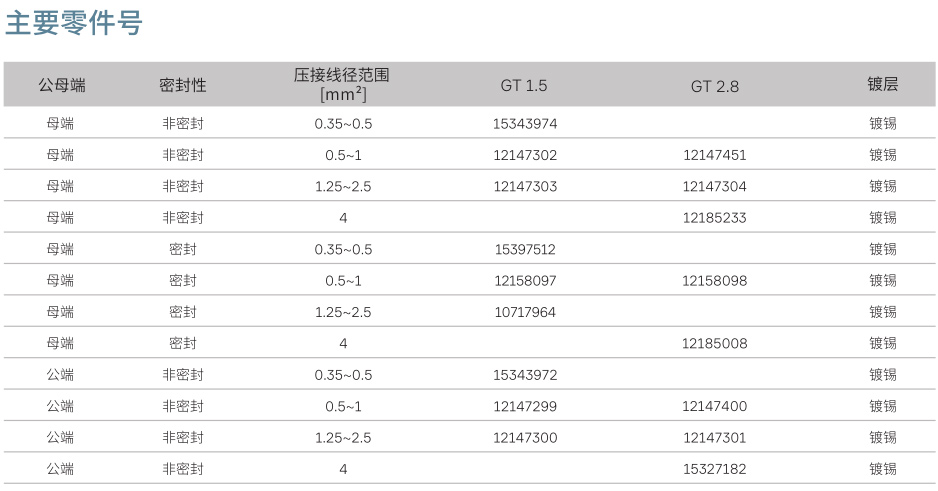Image resolution: width=938 pixels, height=491 pixels.
Task: Click the 密封性 column header
Action: 182,85
